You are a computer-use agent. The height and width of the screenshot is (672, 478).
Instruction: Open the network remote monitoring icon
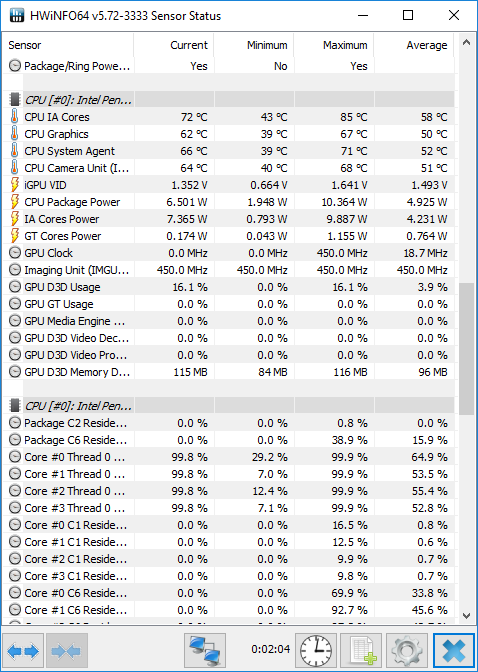(205, 651)
